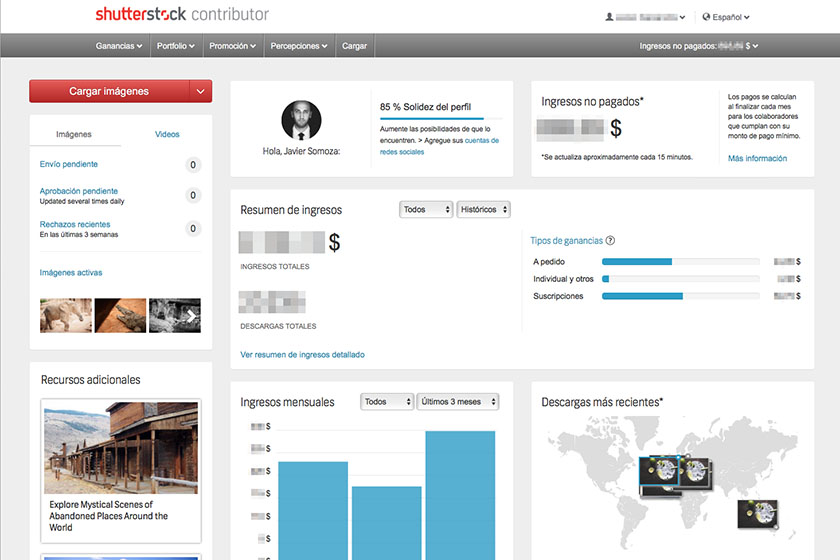Open the Últimos 3 meses dropdown
840x560 pixels.
[457, 402]
